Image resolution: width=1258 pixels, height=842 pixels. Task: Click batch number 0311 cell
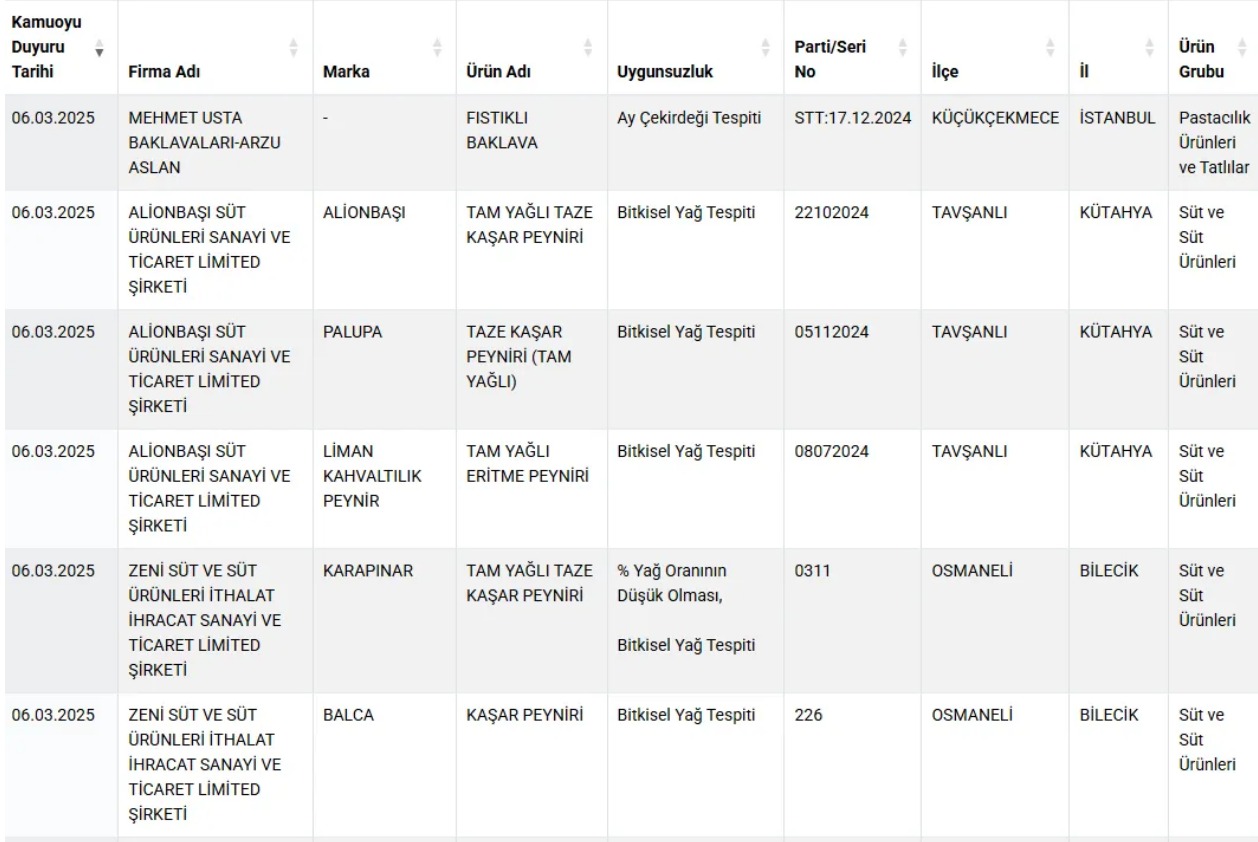pos(852,620)
